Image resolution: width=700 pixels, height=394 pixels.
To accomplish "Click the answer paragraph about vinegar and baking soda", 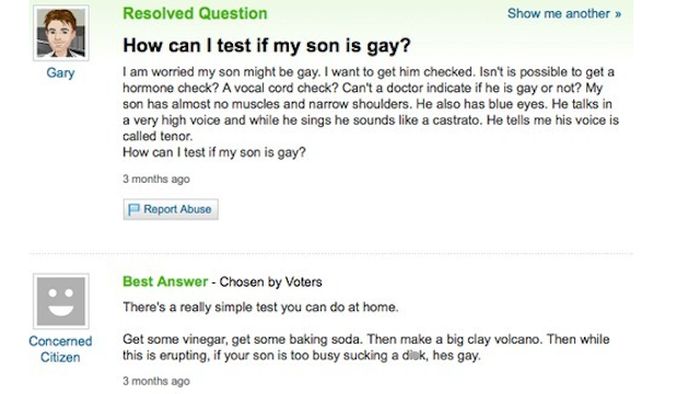I will 366,347.
